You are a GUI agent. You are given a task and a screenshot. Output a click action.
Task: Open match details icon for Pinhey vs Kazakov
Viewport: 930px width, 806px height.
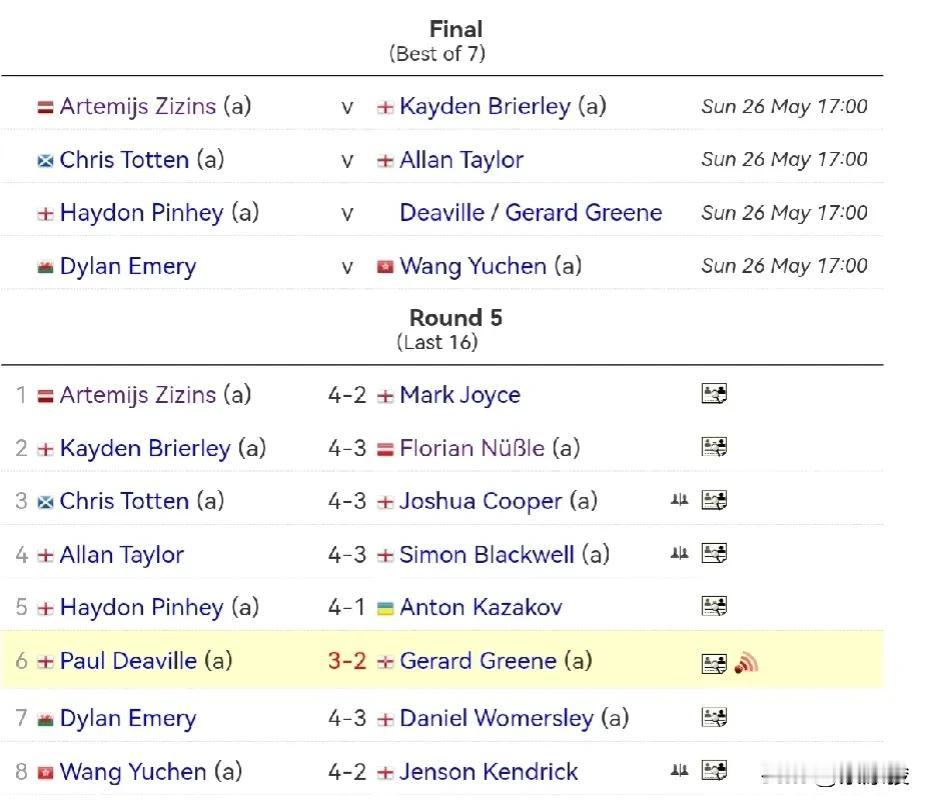click(x=714, y=606)
